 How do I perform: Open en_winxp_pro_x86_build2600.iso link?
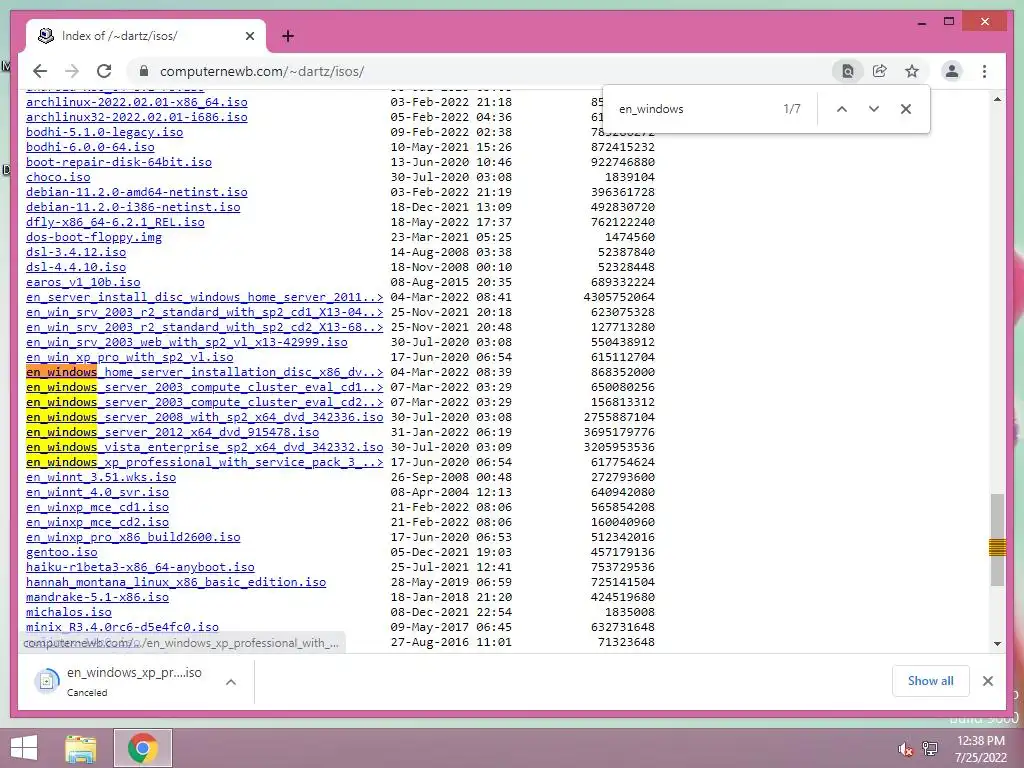pos(133,537)
